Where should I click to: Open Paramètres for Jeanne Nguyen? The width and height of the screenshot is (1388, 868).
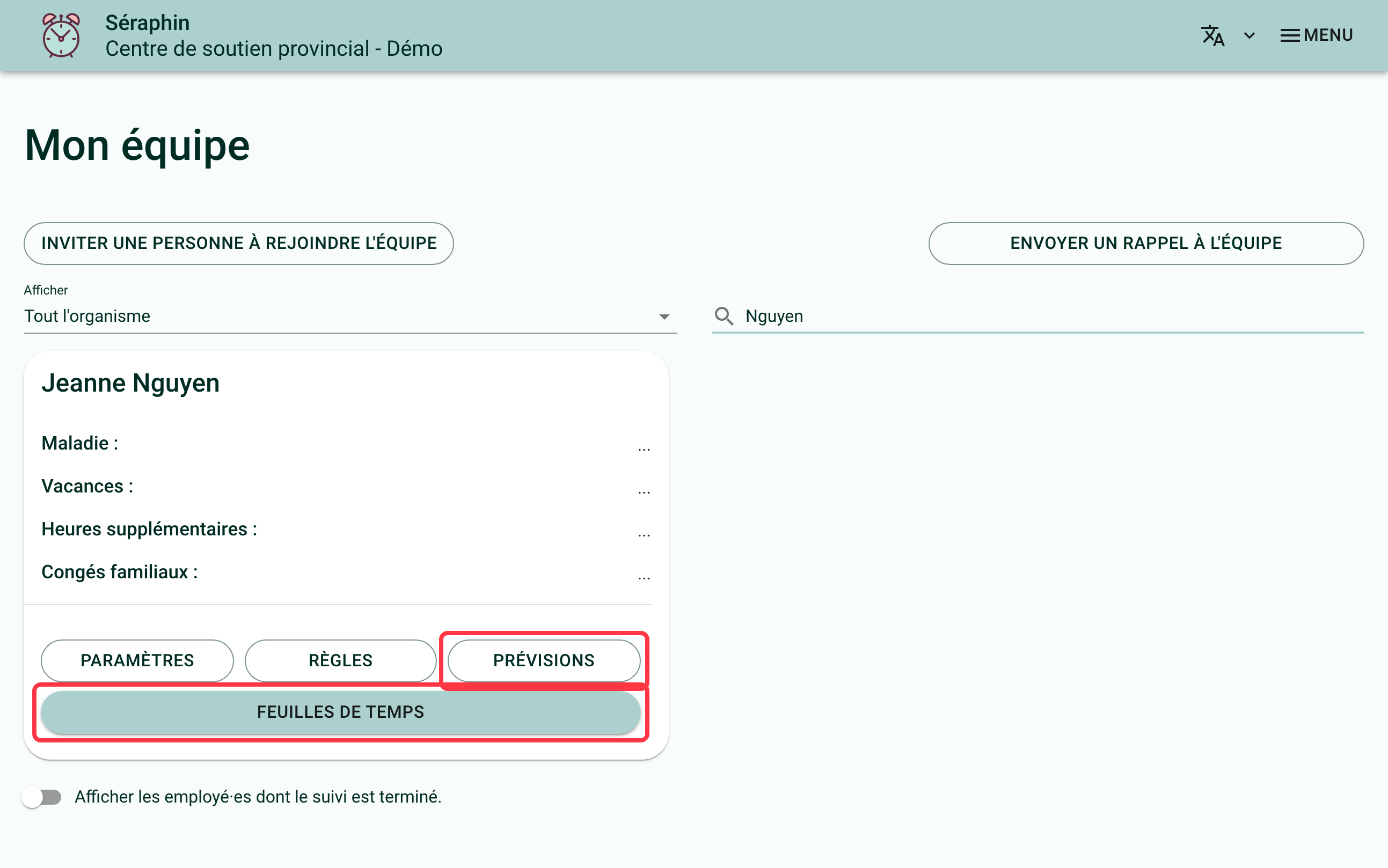pos(137,660)
